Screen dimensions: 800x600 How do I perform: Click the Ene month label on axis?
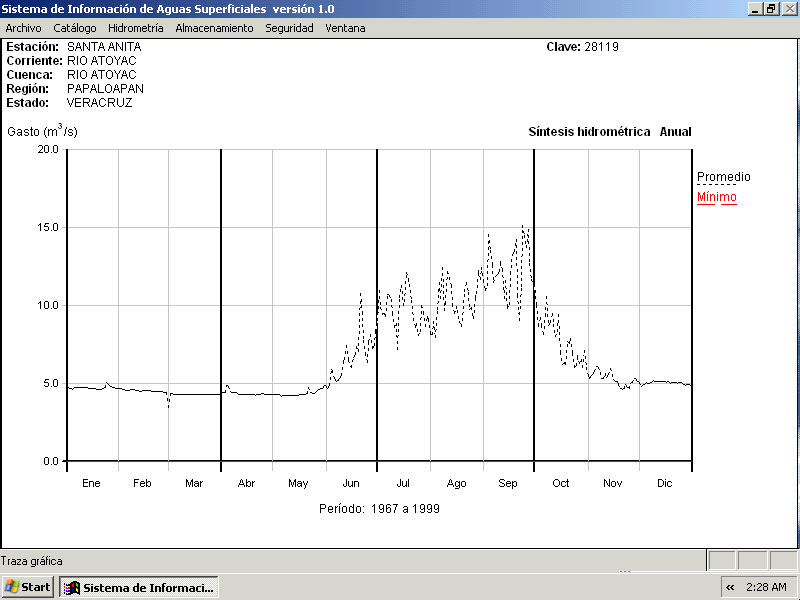[x=91, y=483]
